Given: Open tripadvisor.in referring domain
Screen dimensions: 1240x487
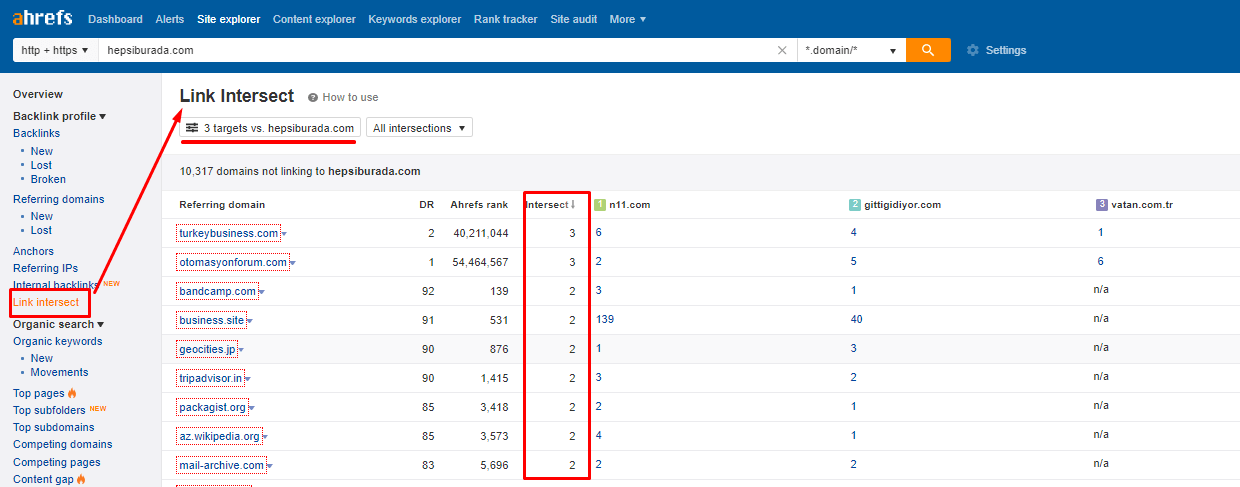Looking at the screenshot, I should (x=210, y=378).
